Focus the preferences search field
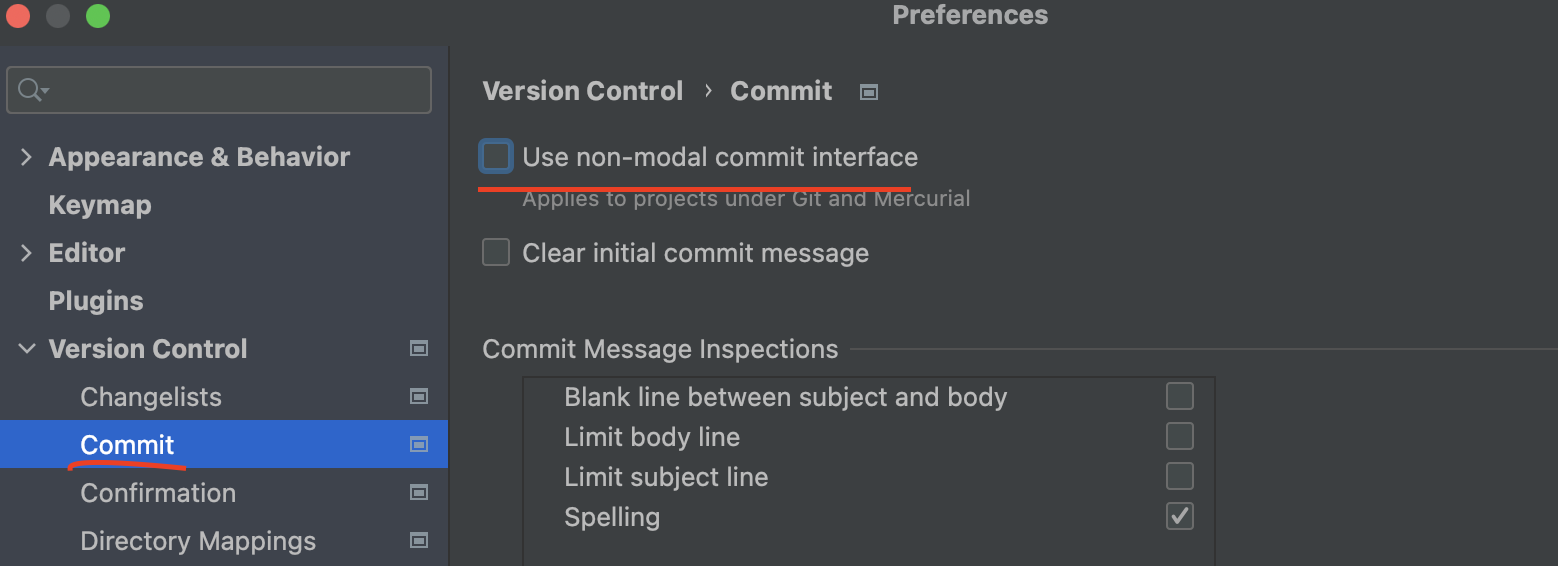Viewport: 1558px width, 566px height. (x=219, y=90)
